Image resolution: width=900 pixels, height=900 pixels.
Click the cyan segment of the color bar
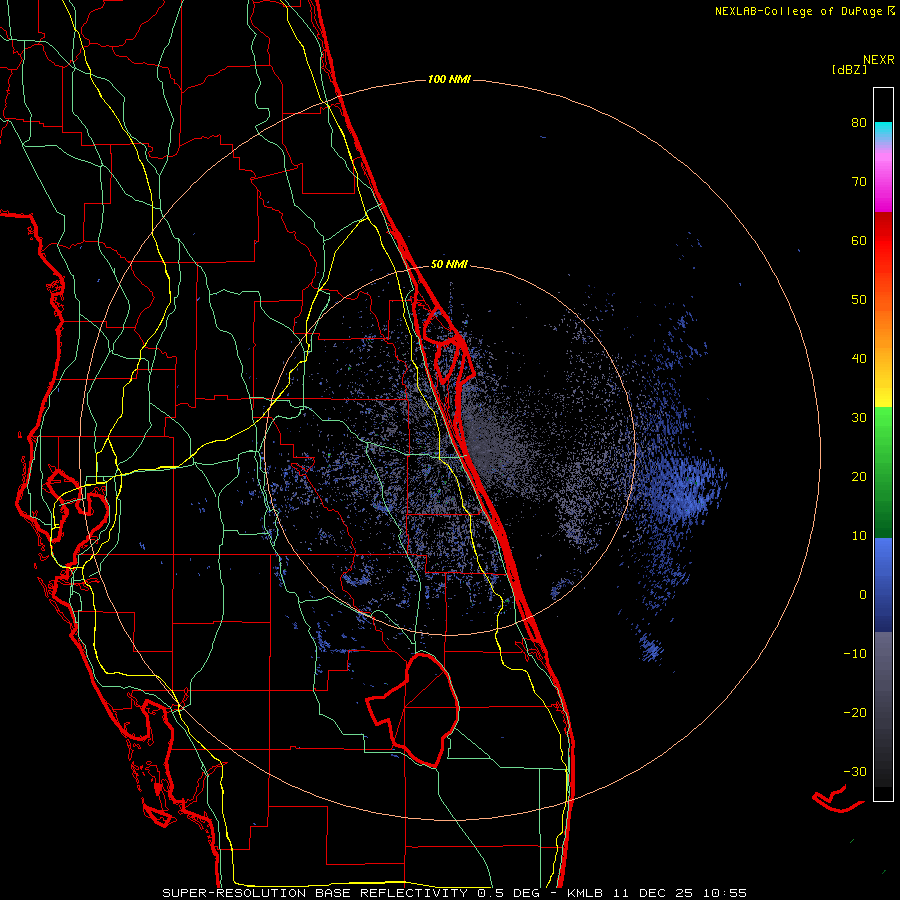click(883, 131)
